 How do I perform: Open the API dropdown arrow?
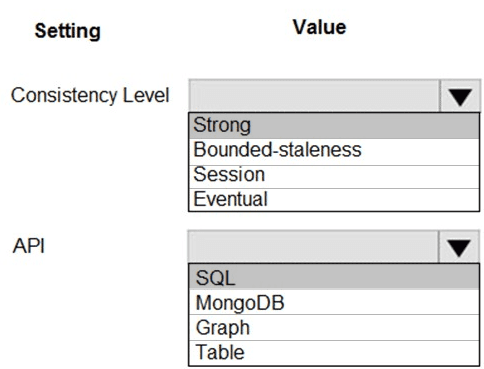pyautogui.click(x=459, y=246)
